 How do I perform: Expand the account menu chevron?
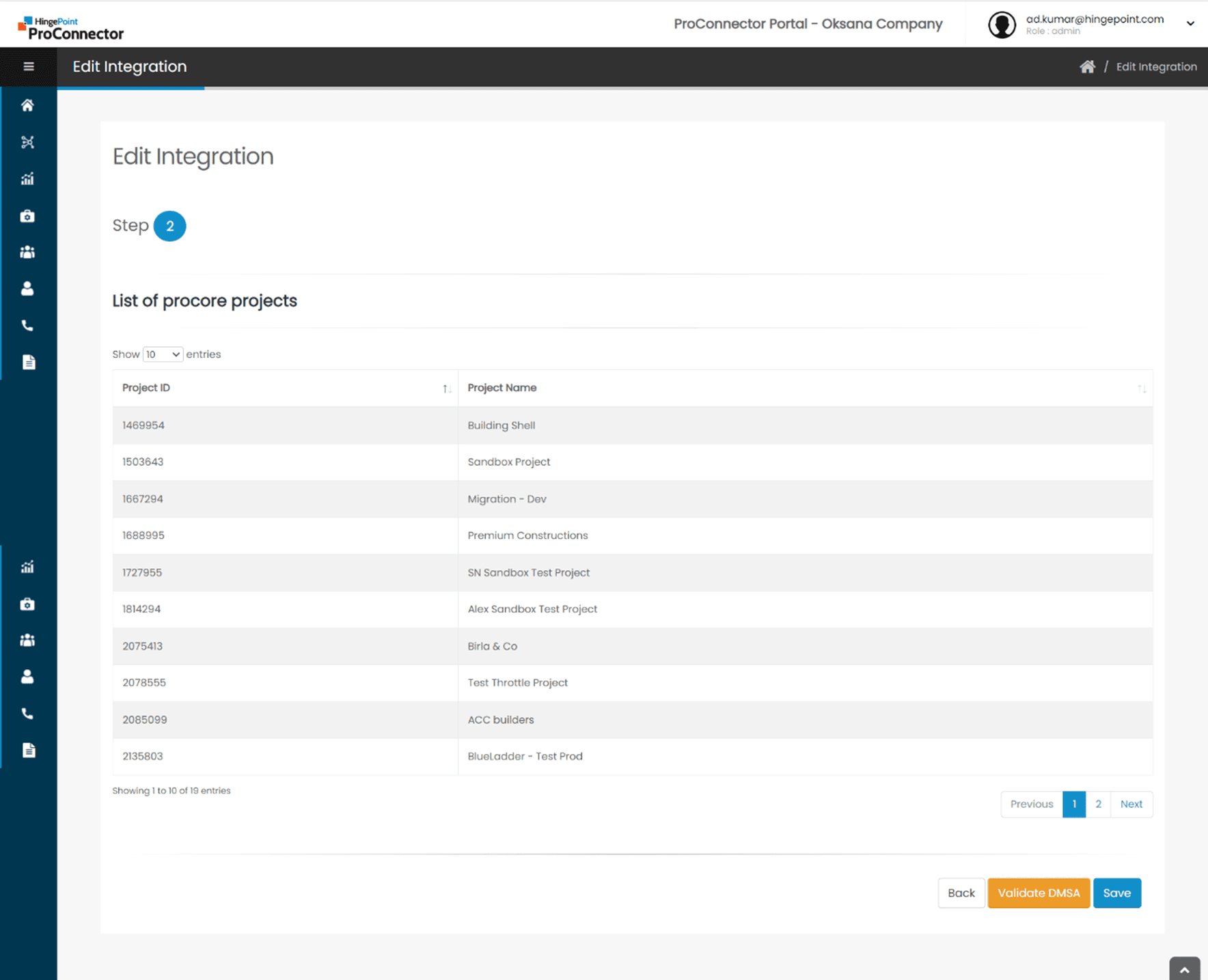[x=1190, y=23]
